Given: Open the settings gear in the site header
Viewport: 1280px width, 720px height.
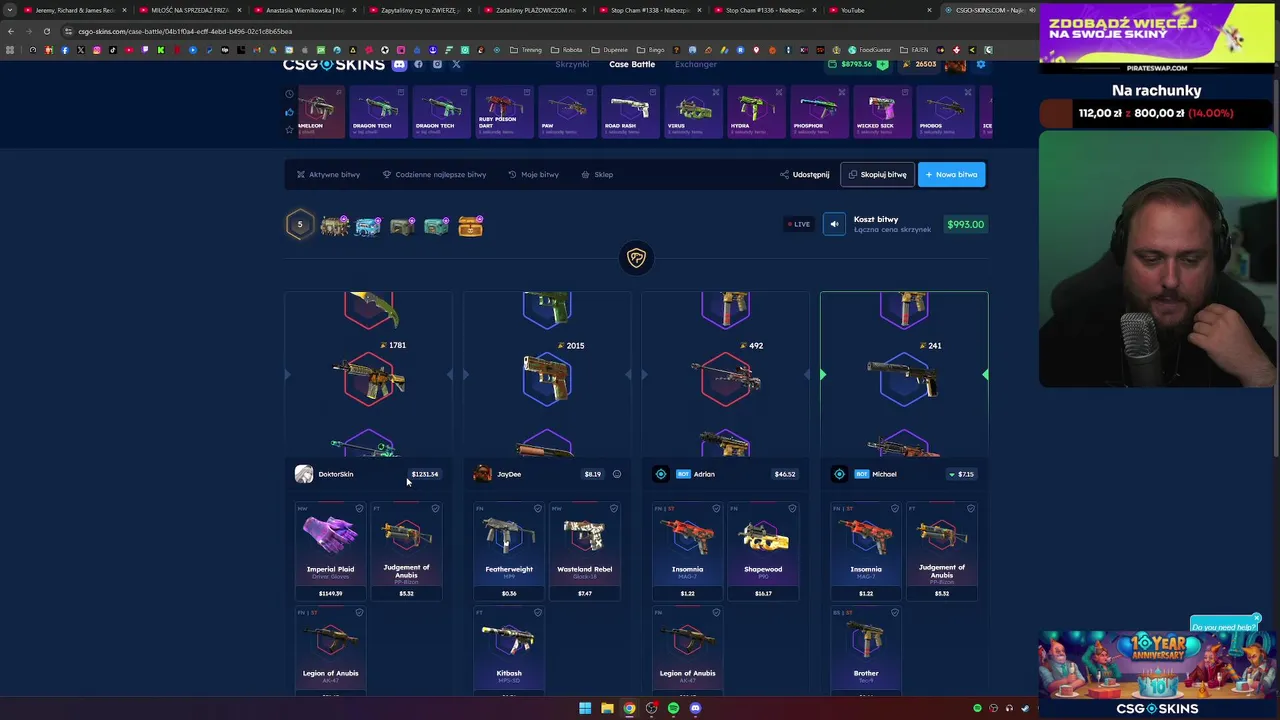Looking at the screenshot, I should pos(981,64).
